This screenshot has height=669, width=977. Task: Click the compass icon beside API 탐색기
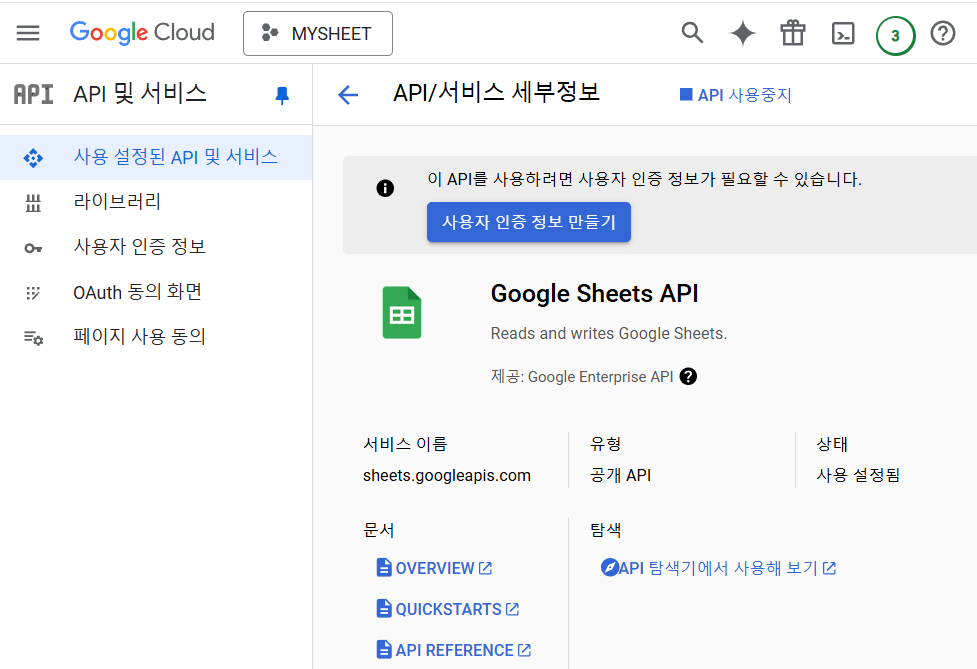point(609,567)
